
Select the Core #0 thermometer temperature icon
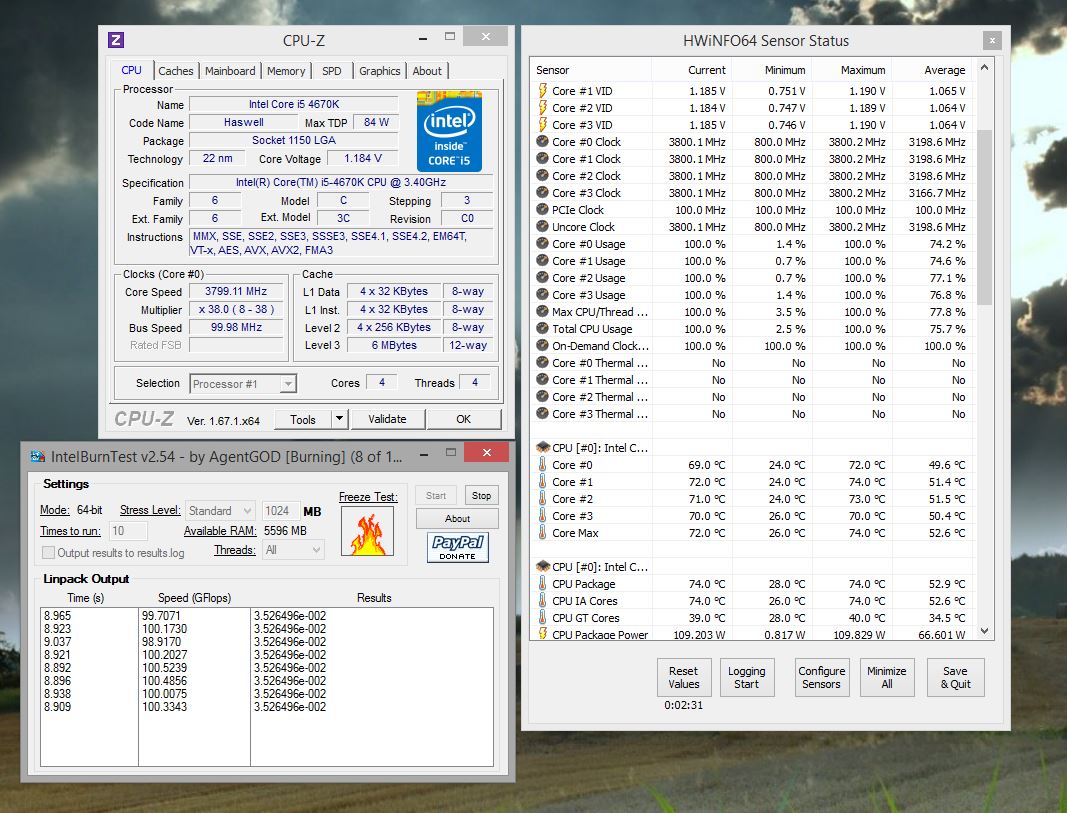[542, 465]
